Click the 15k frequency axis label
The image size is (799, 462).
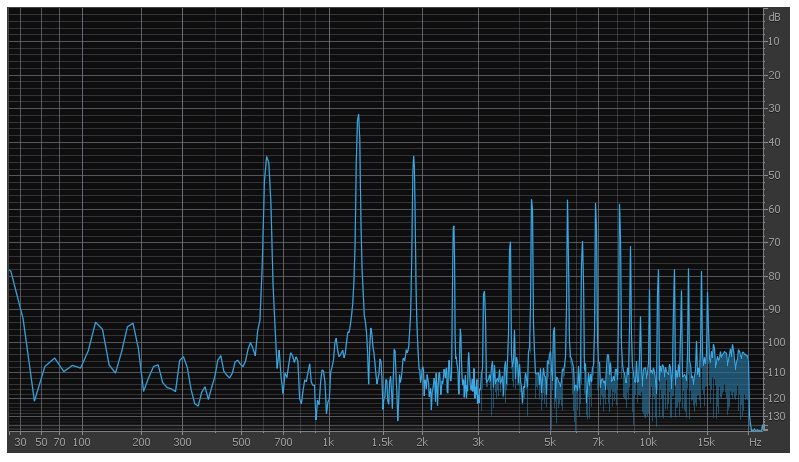[706, 442]
